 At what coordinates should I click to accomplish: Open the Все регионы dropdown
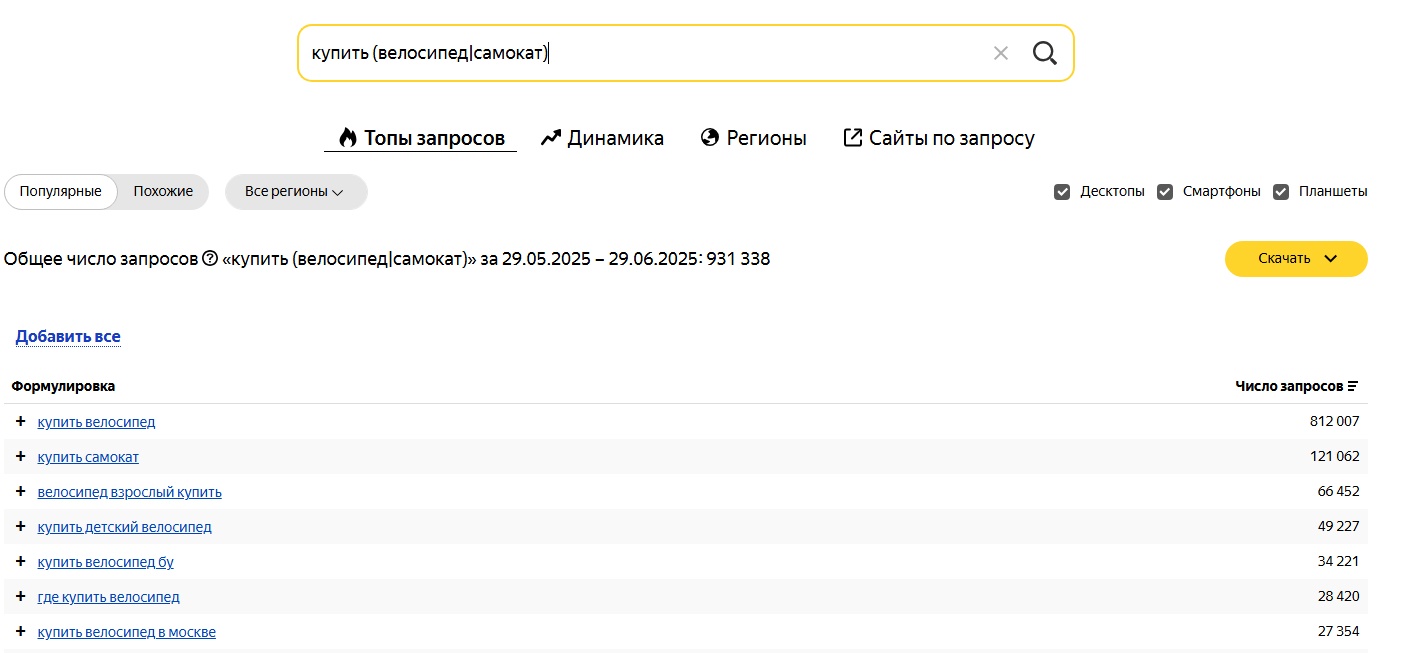[296, 191]
